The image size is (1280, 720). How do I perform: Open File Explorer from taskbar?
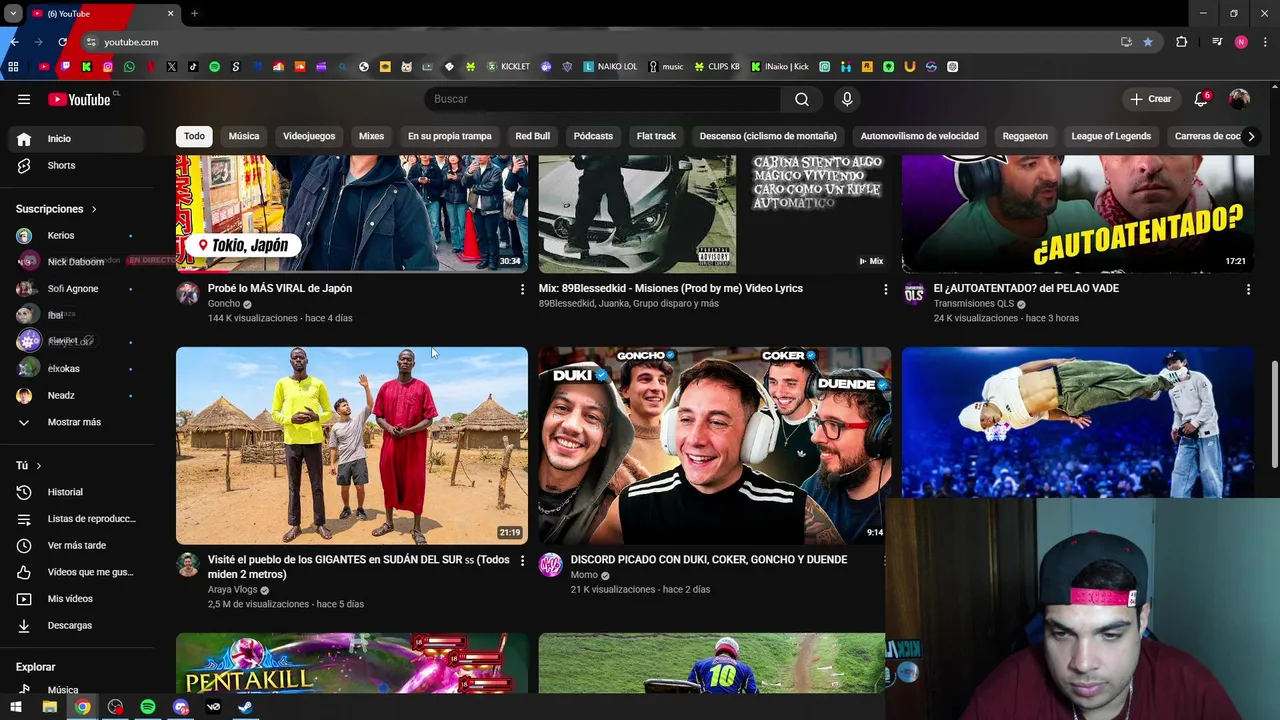(x=49, y=707)
